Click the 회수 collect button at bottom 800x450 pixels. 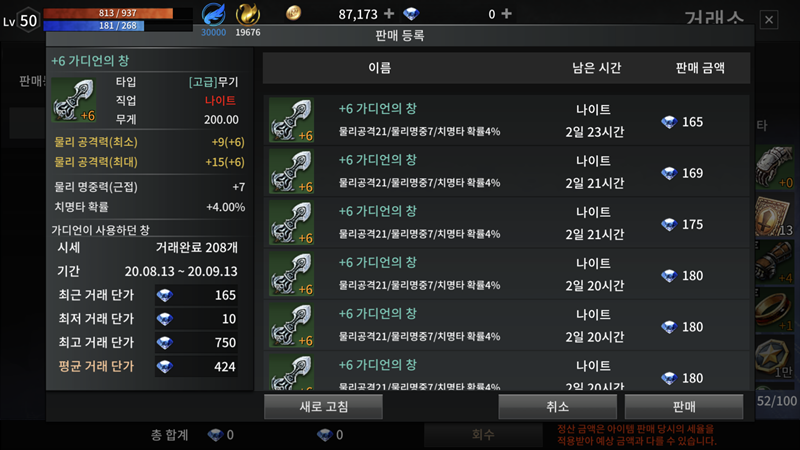pyautogui.click(x=483, y=435)
